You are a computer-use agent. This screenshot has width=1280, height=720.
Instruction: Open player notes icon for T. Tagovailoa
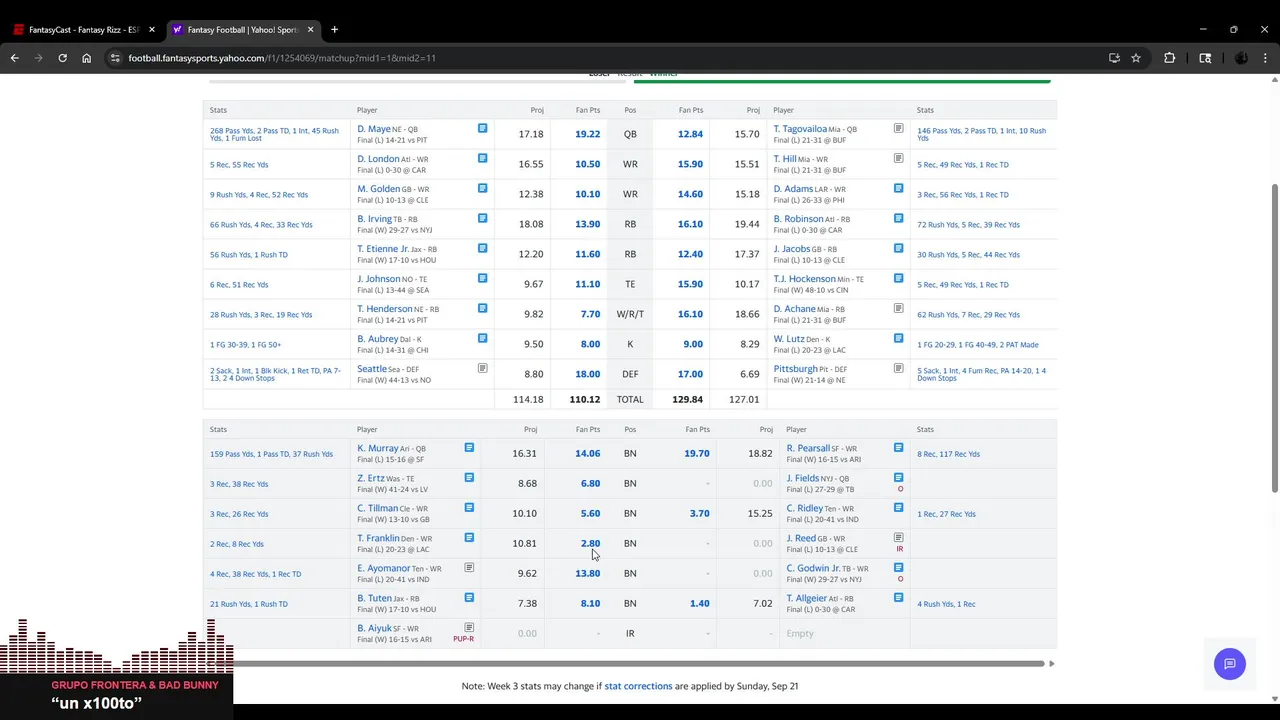tap(898, 128)
